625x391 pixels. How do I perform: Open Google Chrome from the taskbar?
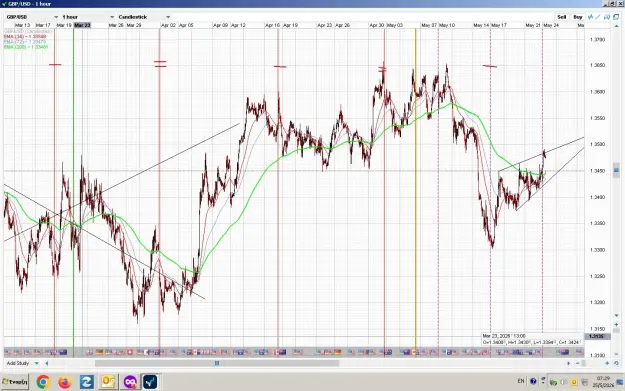[43, 382]
